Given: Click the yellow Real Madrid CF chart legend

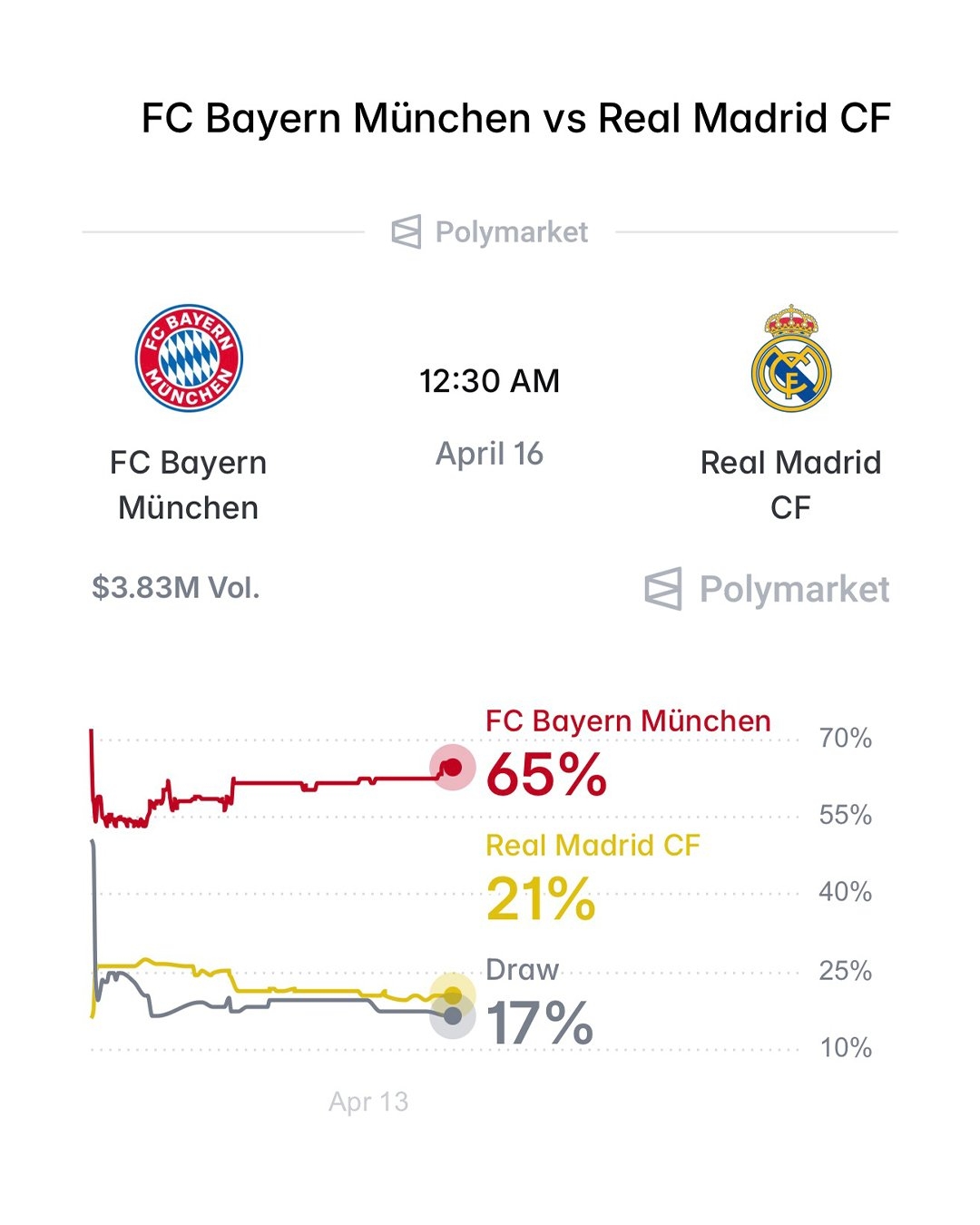Looking at the screenshot, I should tap(593, 846).
